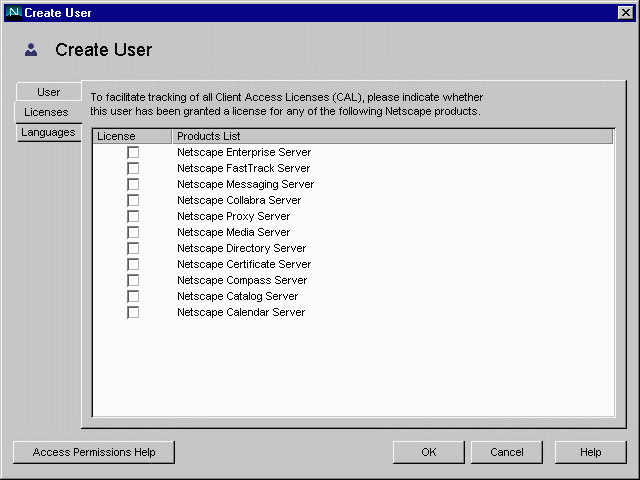
Task: Click the Products List column header
Action: pos(393,136)
